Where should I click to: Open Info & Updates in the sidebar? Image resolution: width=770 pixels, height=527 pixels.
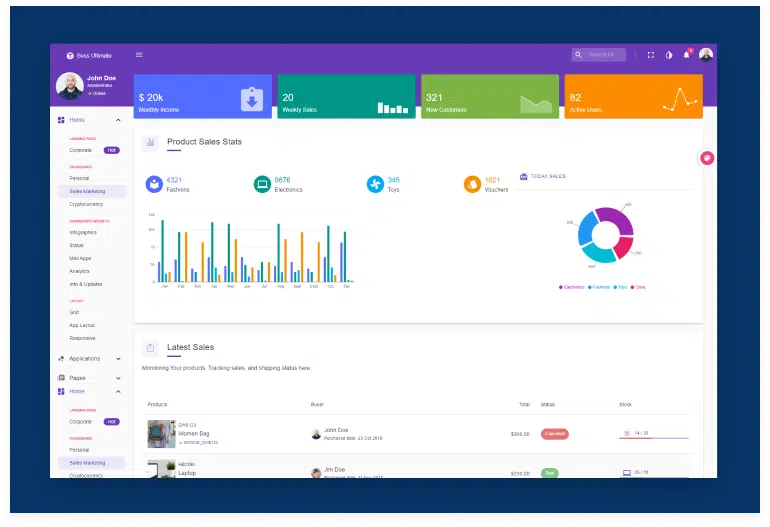pos(86,284)
